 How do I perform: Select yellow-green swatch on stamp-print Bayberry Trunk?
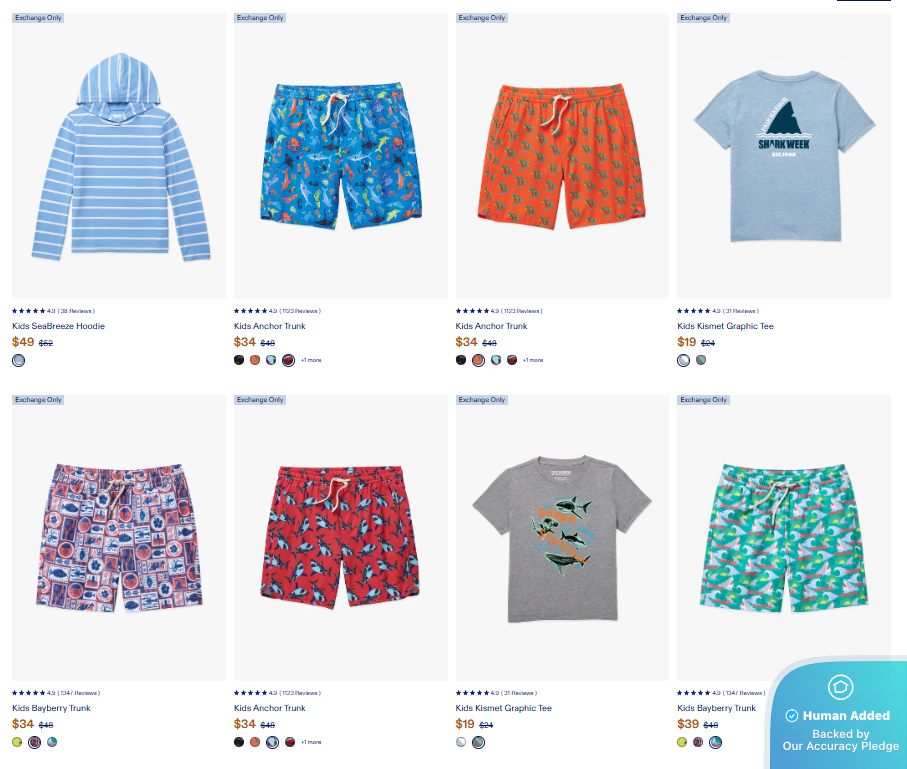17,742
